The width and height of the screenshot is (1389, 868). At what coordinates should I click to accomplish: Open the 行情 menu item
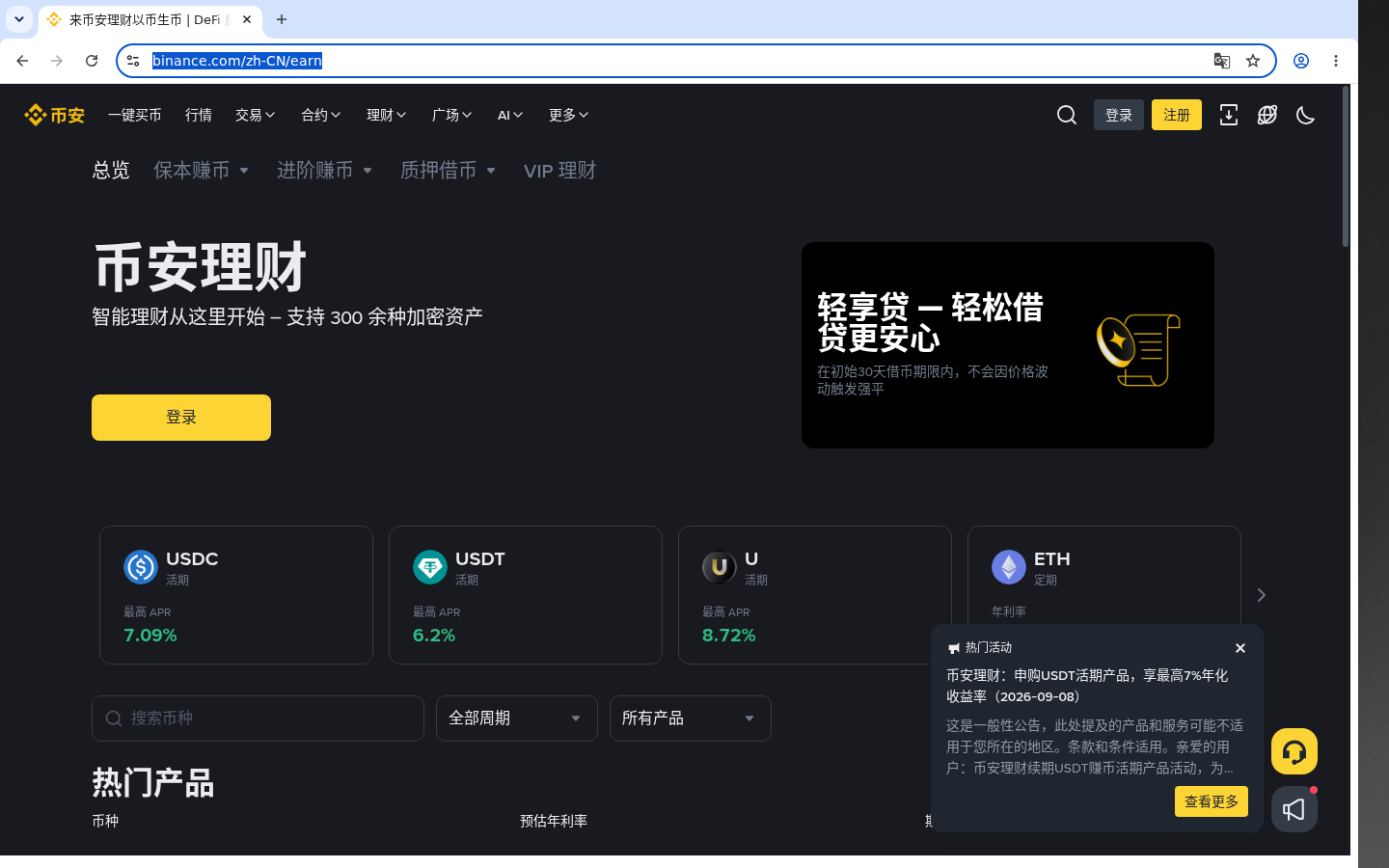pyautogui.click(x=199, y=115)
